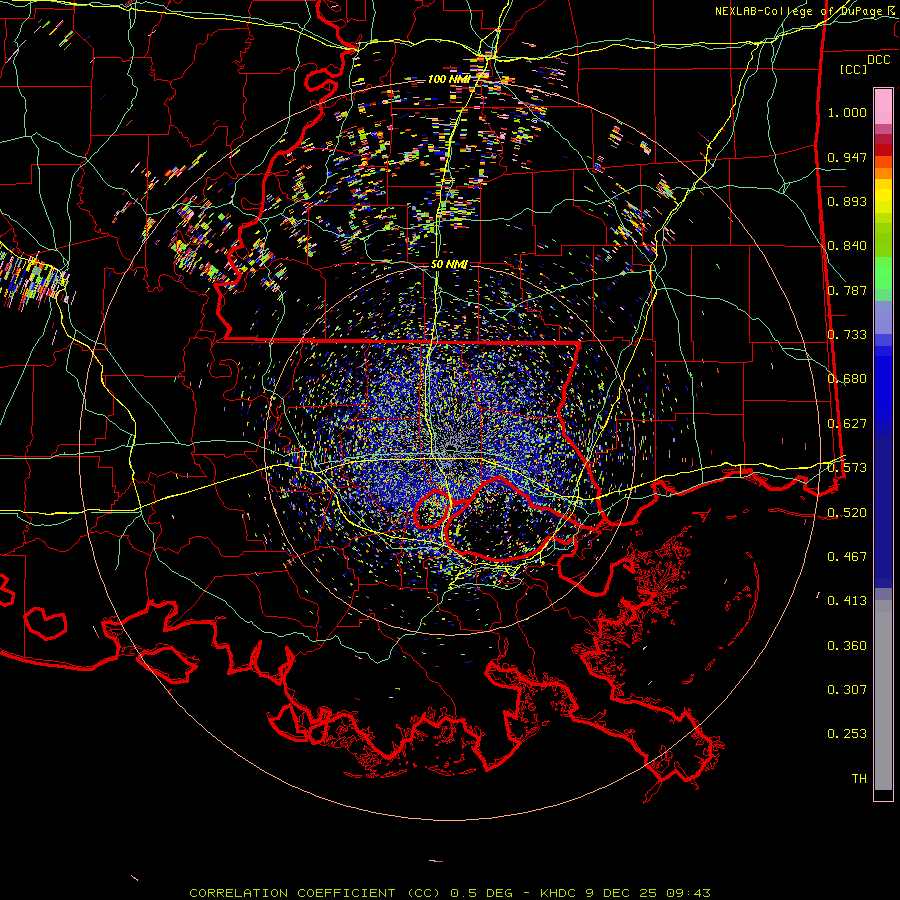Select the 0.893 scale value
900x900 pixels.
847,201
